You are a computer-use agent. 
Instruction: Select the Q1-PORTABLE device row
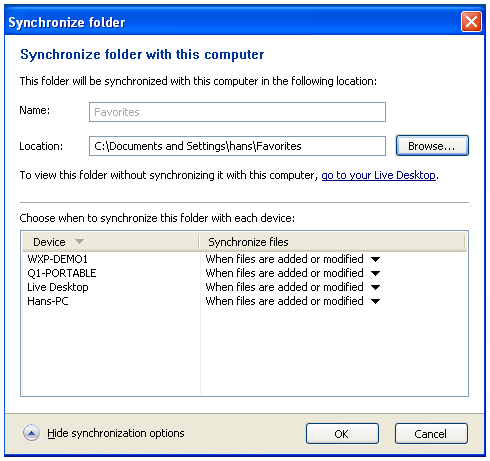[245, 273]
